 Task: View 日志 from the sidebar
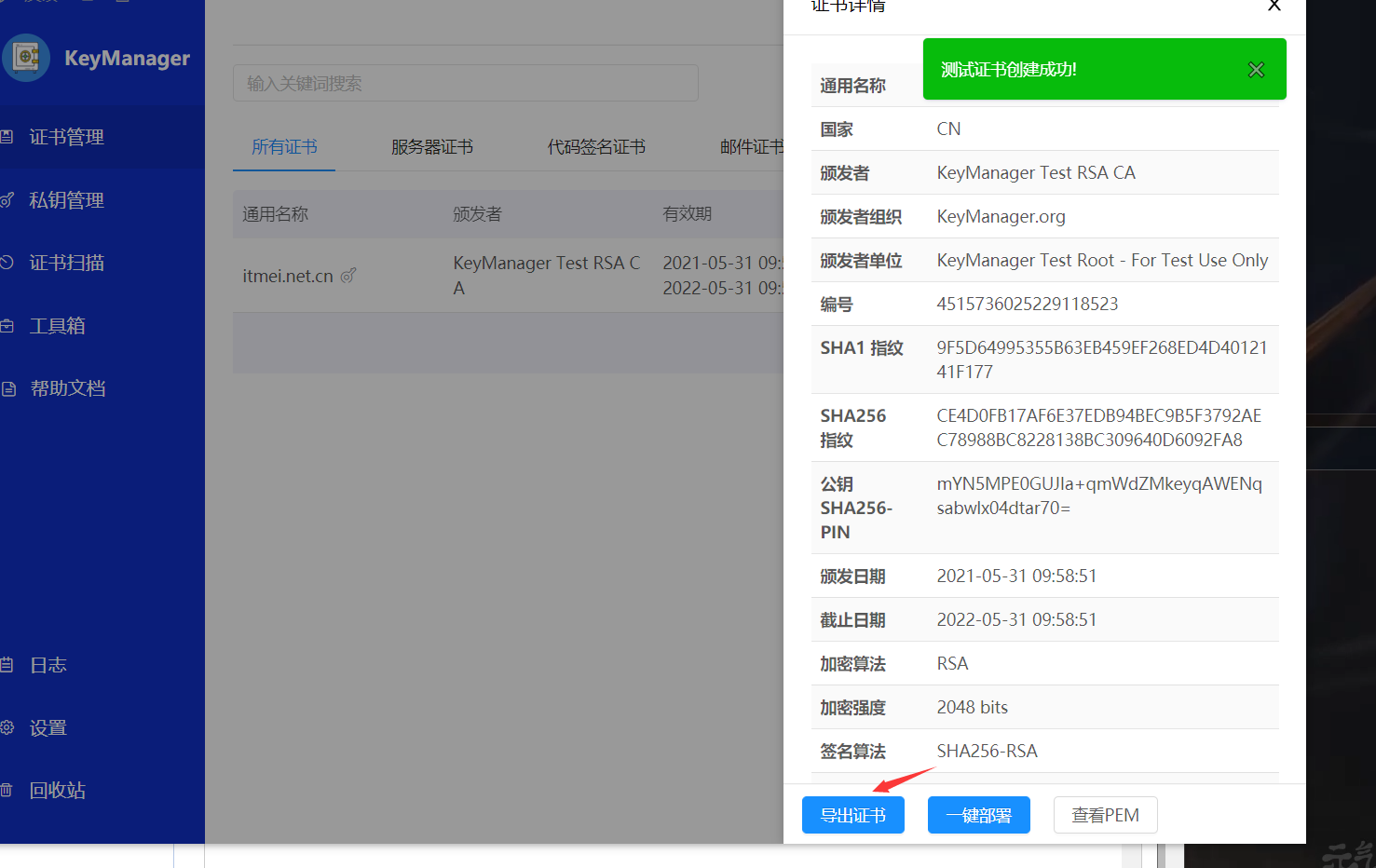coord(102,665)
